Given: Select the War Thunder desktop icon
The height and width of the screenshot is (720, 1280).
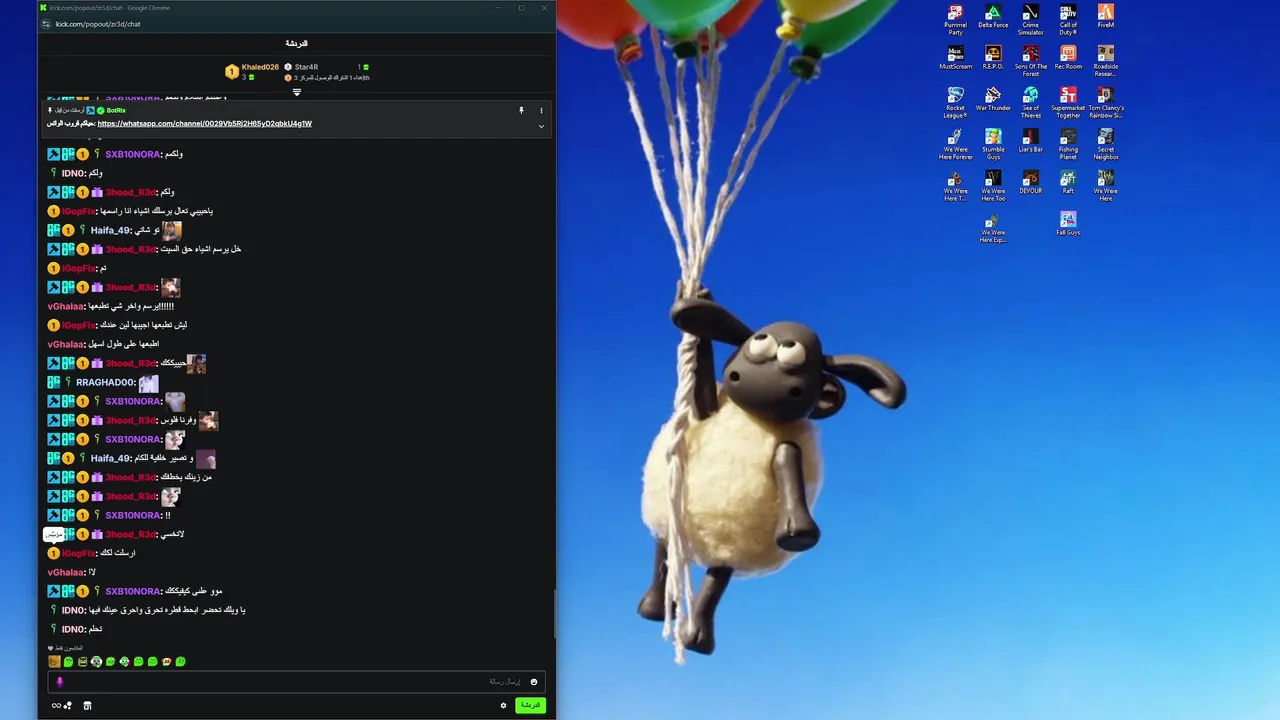Looking at the screenshot, I should click(993, 100).
